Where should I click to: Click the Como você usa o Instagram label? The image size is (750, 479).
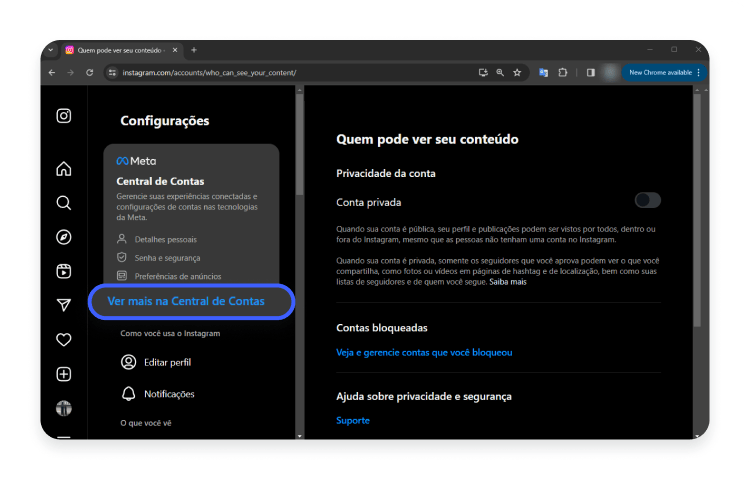point(170,333)
